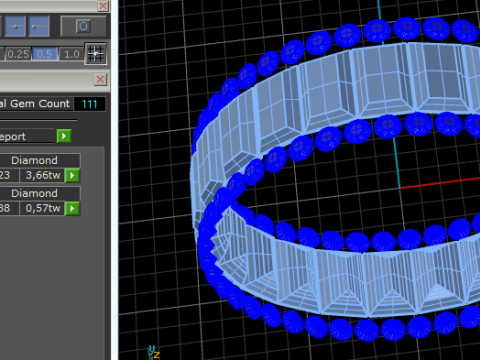The image size is (480, 360).
Task: Click the Report label
Action: coord(13,137)
